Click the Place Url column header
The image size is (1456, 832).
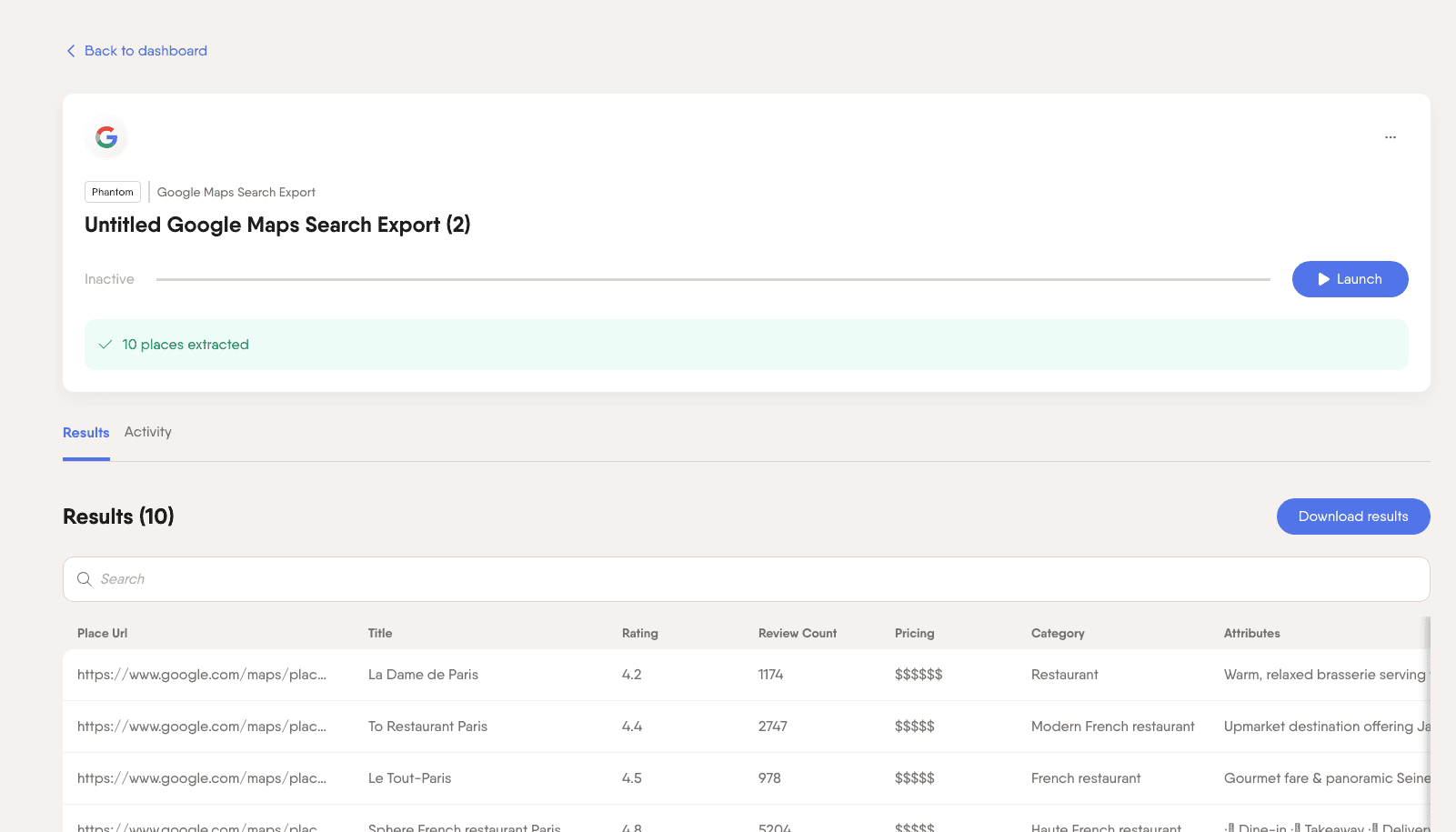coord(103,633)
